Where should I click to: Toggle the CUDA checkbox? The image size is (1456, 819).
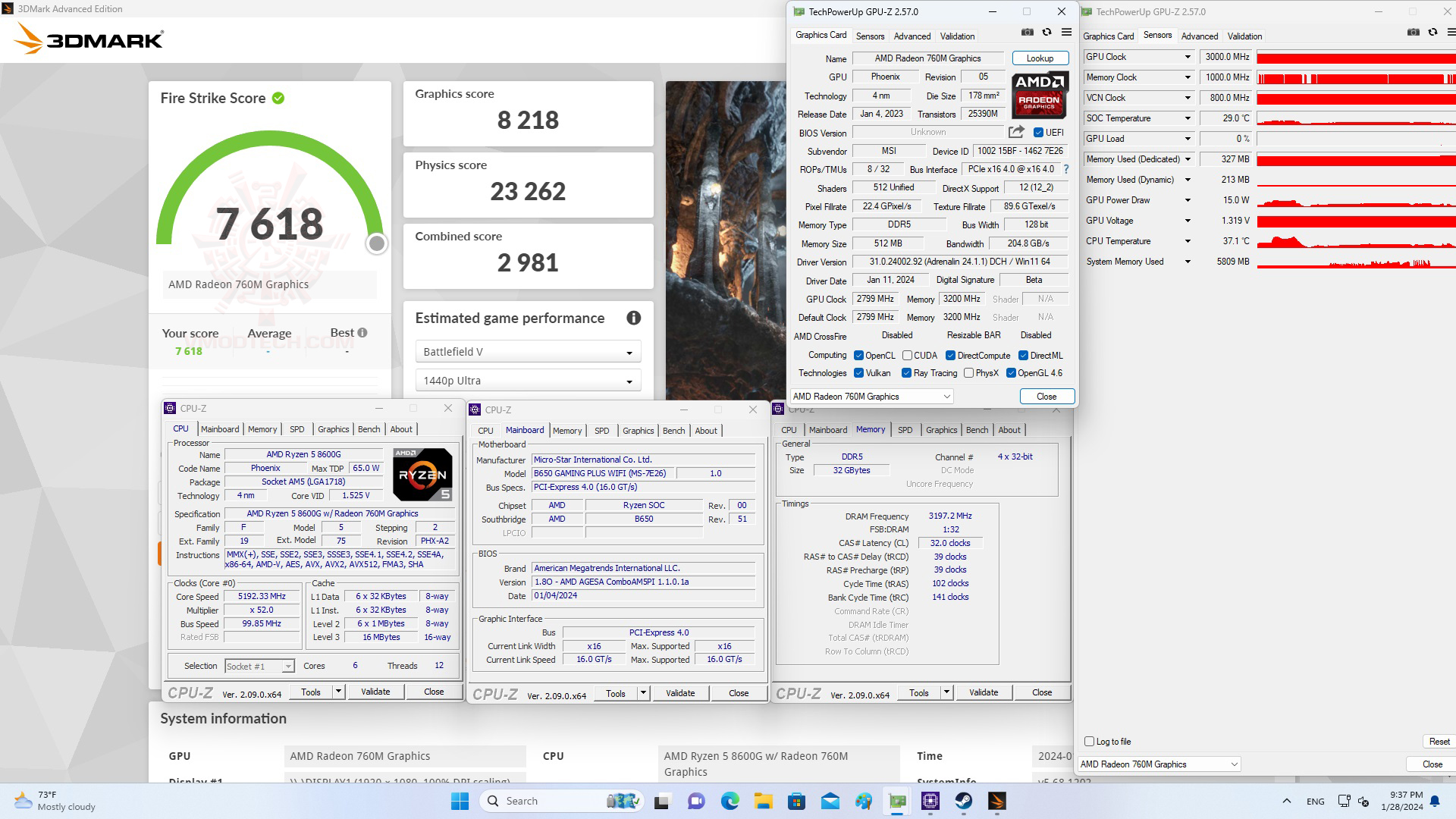907,356
